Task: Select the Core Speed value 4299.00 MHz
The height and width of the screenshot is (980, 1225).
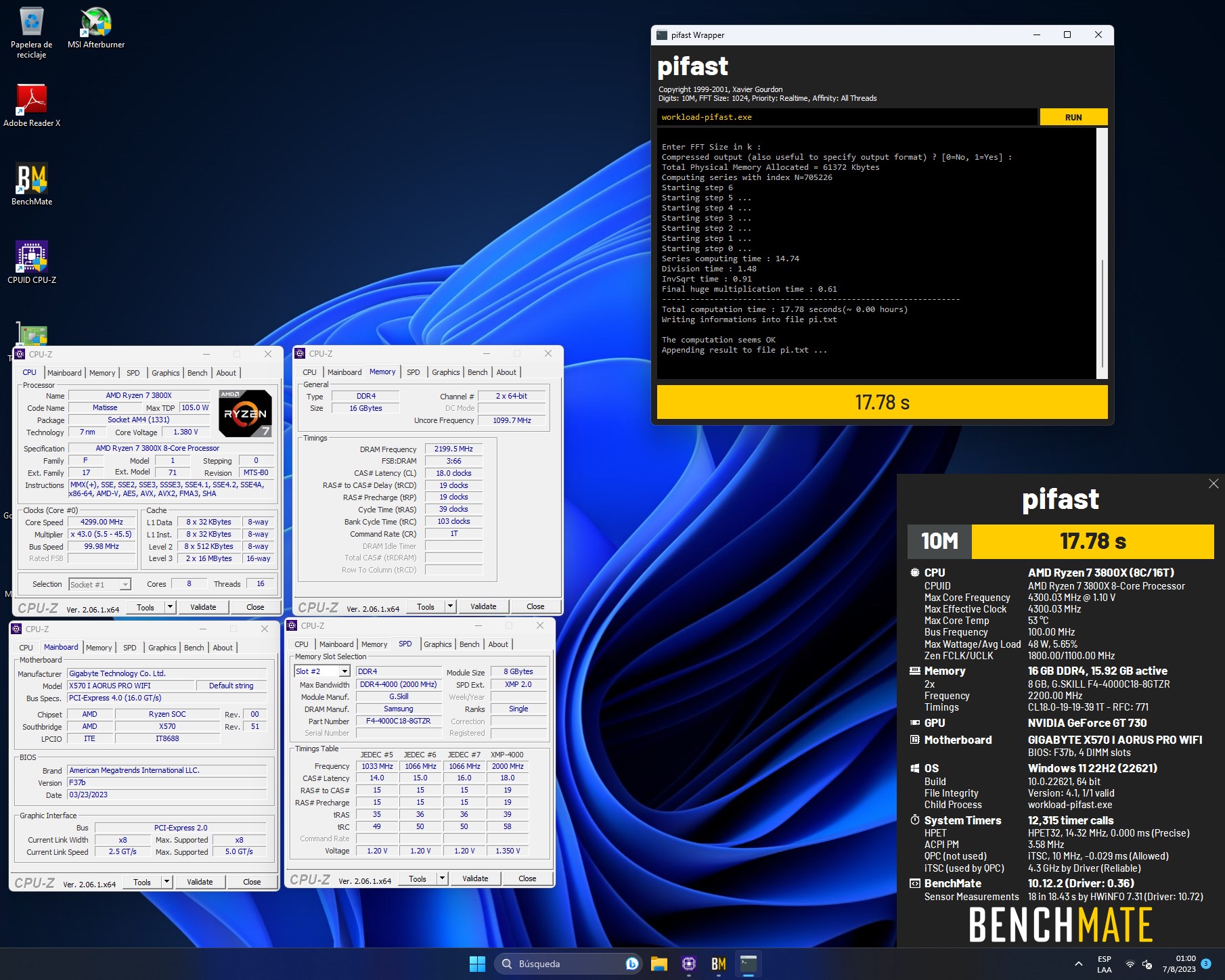Action: pos(102,522)
